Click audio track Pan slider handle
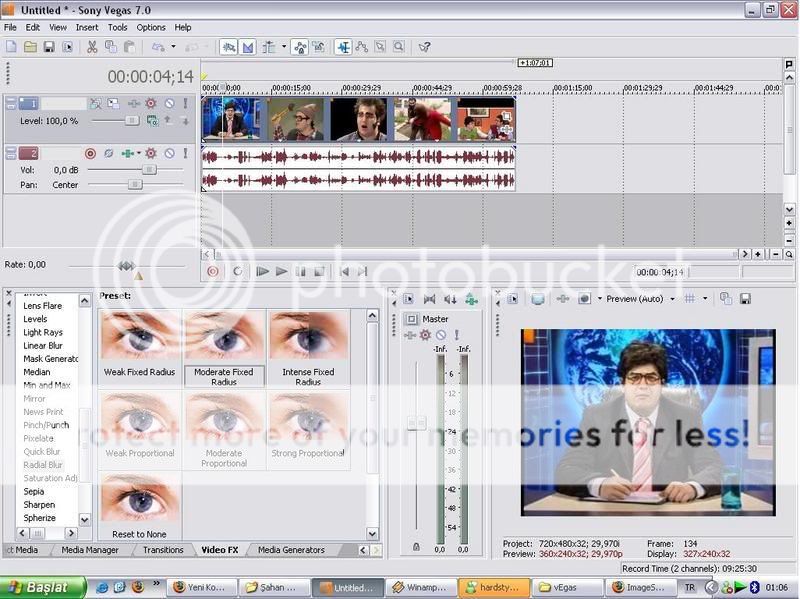 [x=135, y=184]
